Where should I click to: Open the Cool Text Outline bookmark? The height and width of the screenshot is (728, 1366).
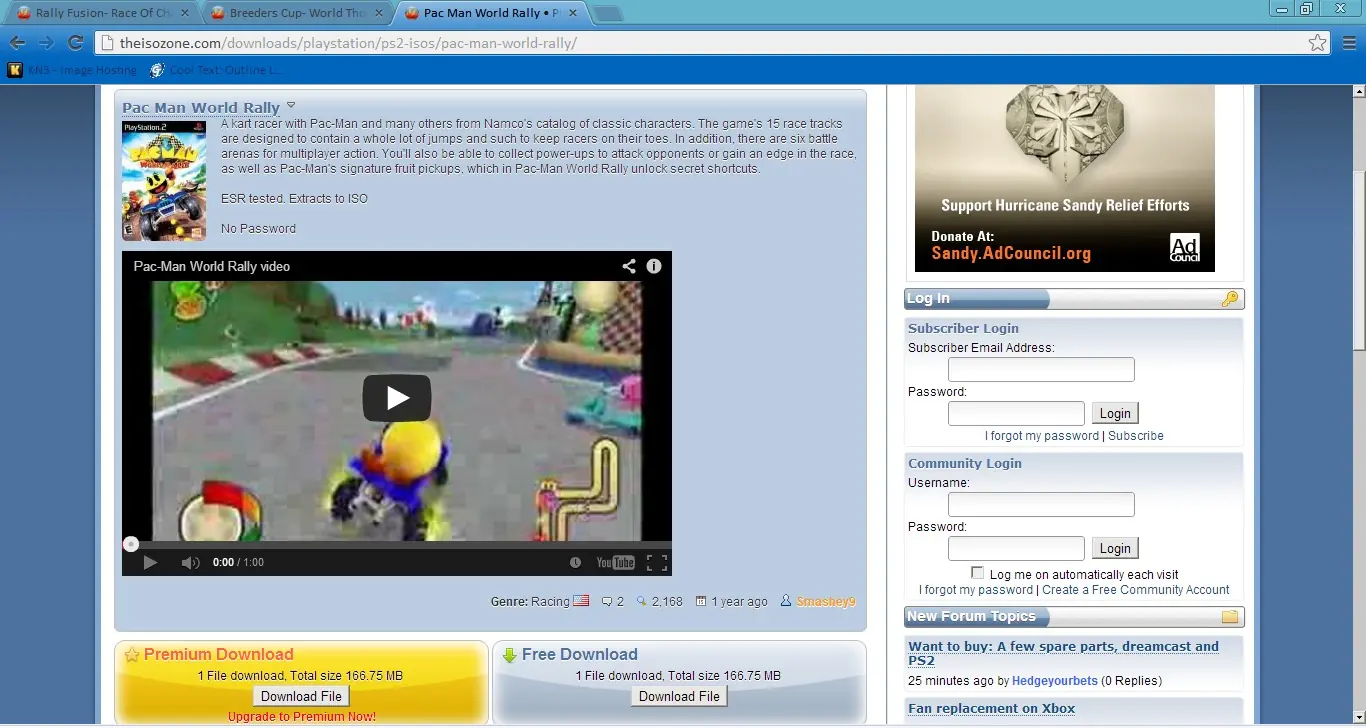(x=216, y=70)
